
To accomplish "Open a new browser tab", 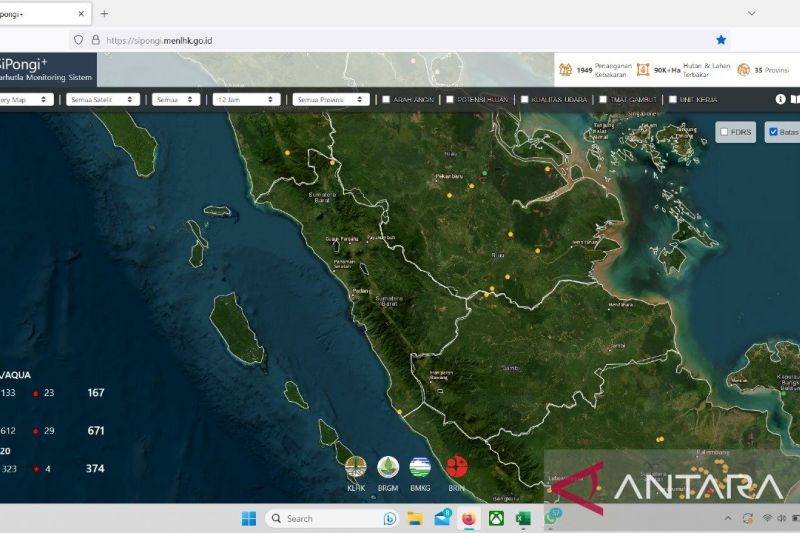I will tap(104, 14).
